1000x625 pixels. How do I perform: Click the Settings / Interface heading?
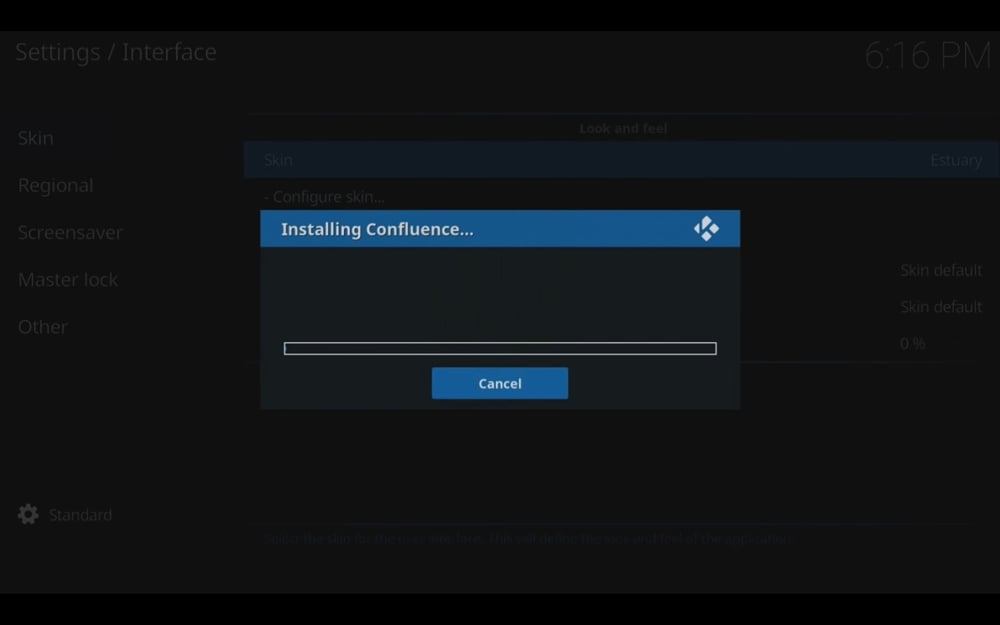point(115,52)
